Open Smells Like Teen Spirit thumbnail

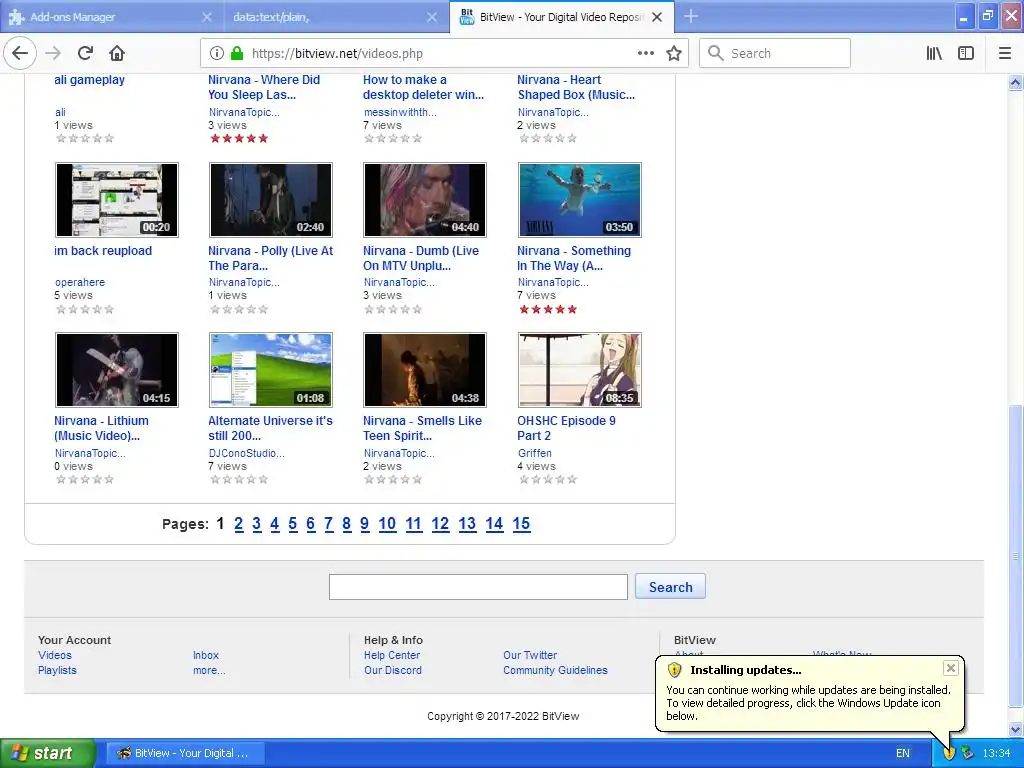click(425, 370)
